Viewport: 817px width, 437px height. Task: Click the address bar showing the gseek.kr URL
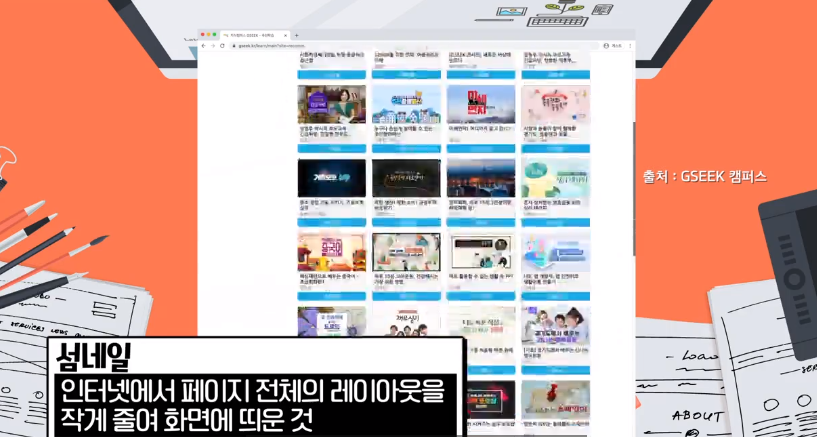pos(414,46)
